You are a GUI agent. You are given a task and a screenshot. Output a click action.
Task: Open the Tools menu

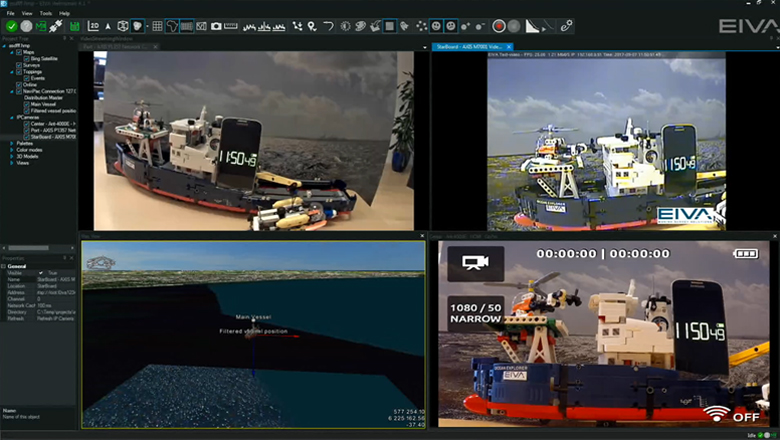pyautogui.click(x=45, y=13)
